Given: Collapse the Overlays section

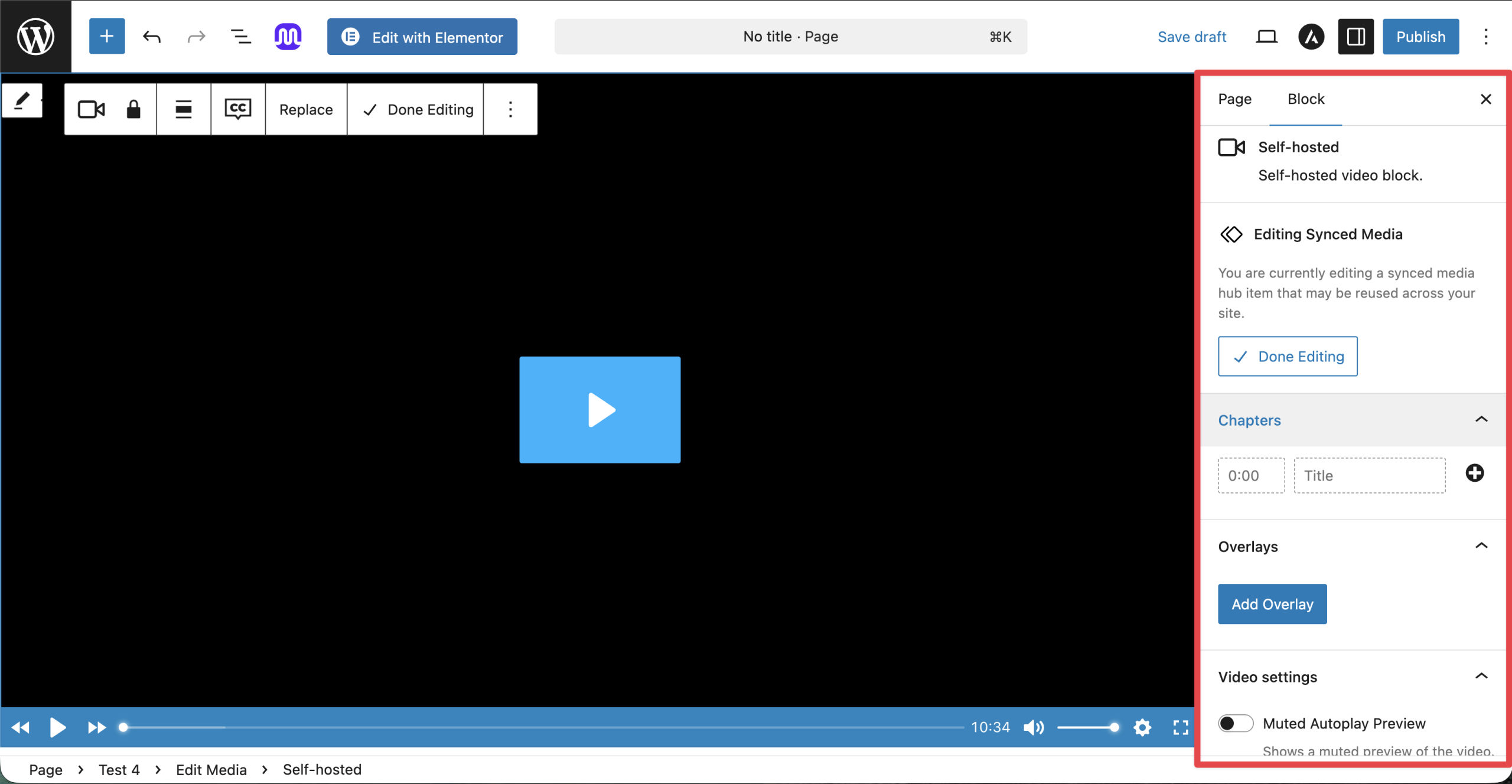Looking at the screenshot, I should pos(1482,545).
